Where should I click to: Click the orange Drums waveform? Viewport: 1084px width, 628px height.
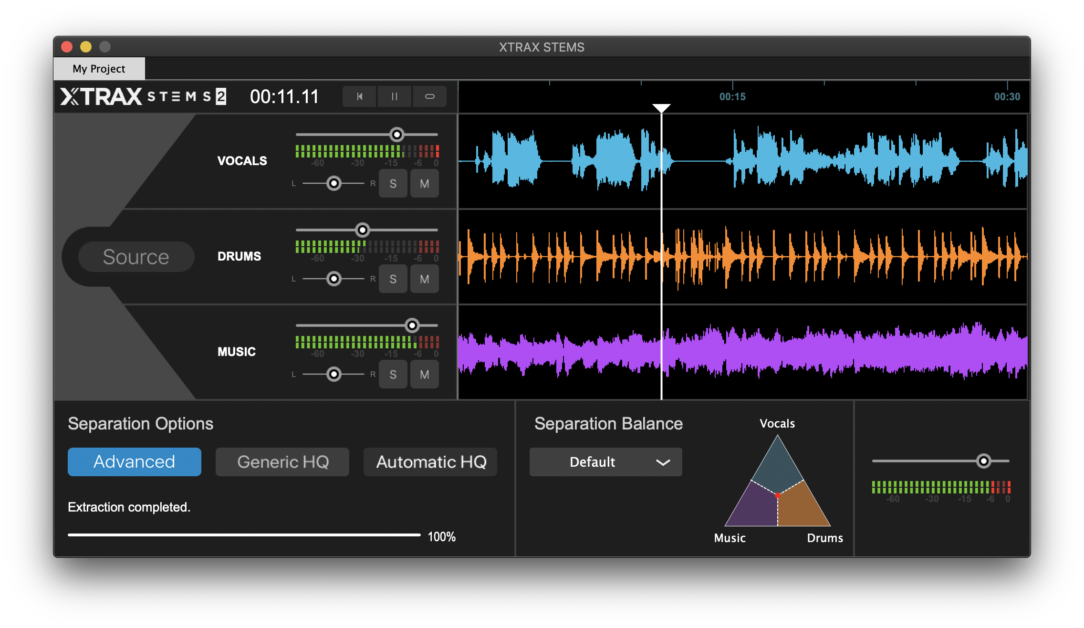click(743, 257)
